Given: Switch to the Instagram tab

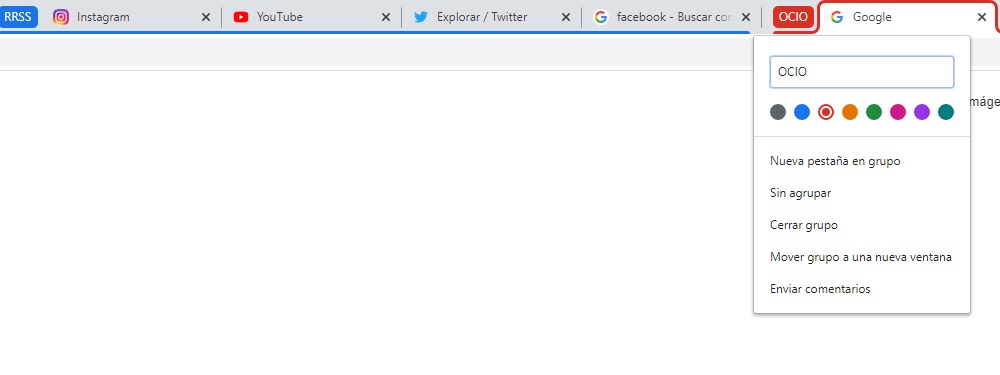Looking at the screenshot, I should [131, 17].
